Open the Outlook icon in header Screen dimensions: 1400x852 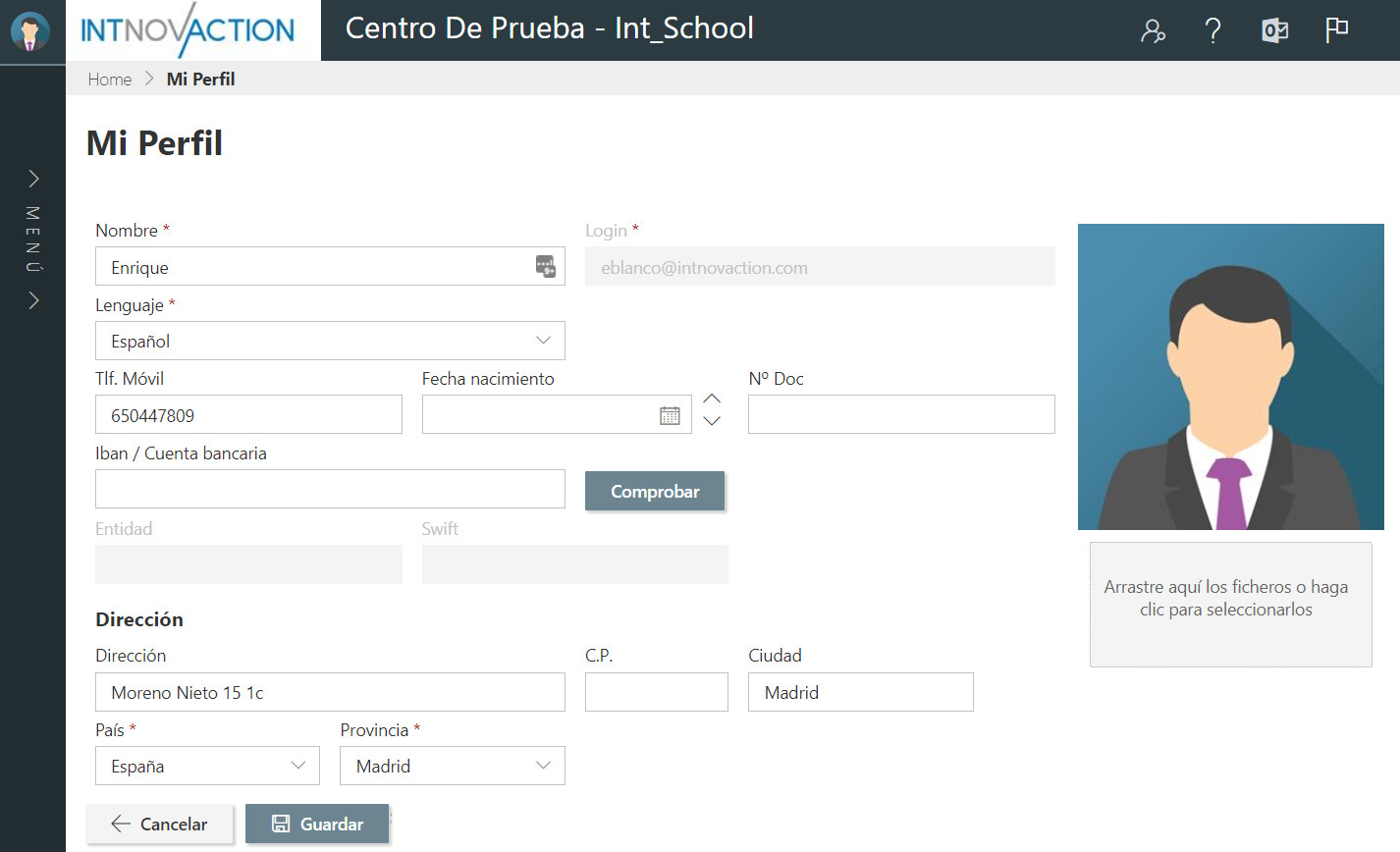(x=1274, y=31)
